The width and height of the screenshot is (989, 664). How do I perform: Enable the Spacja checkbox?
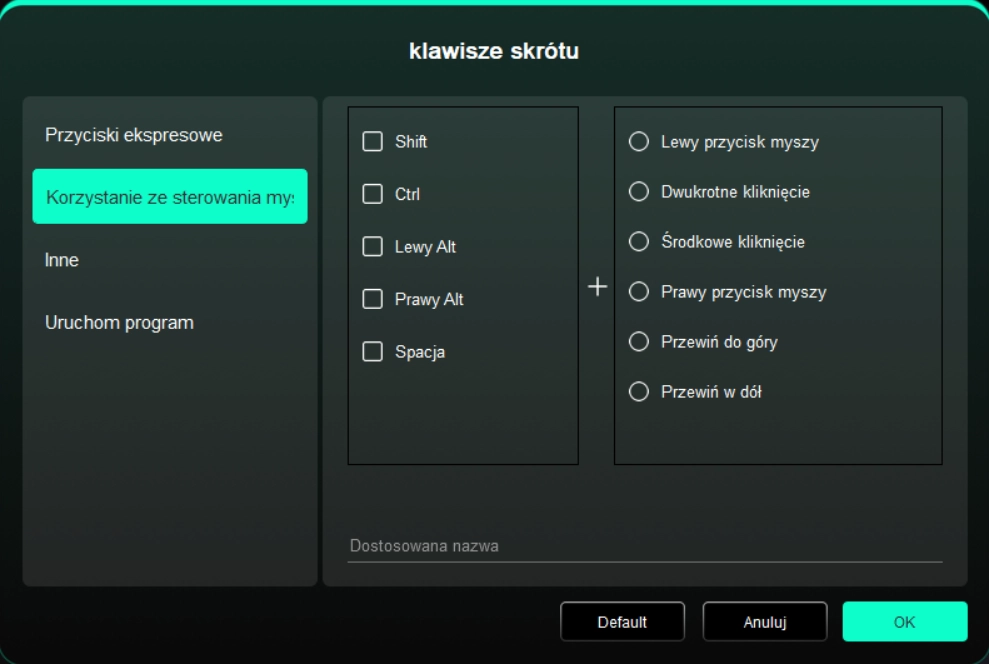[373, 352]
